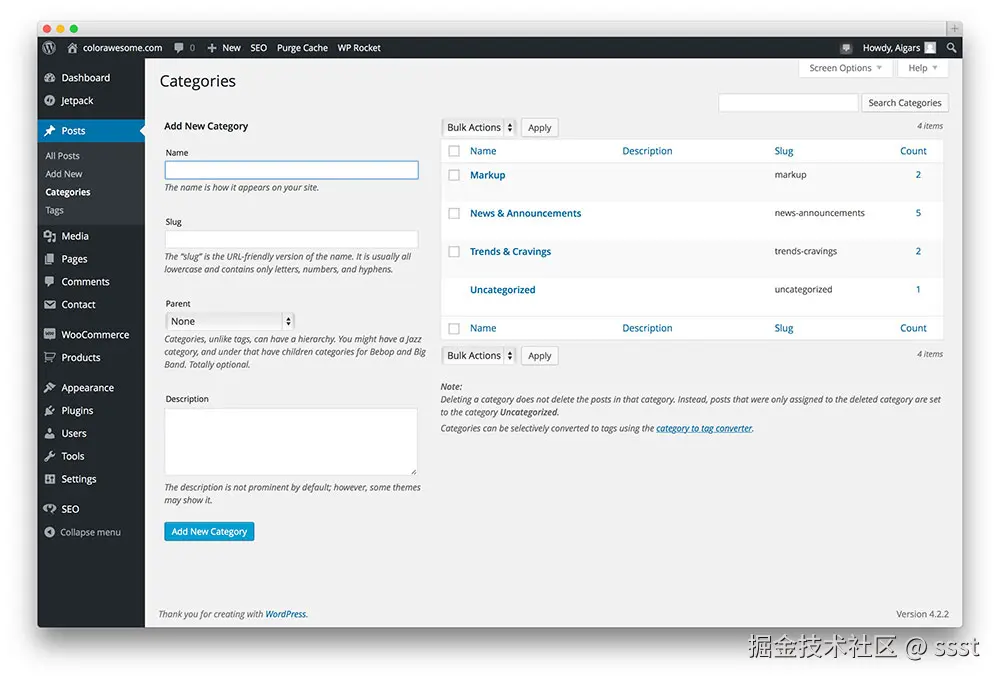Viewport: 1000px width, 681px height.
Task: Sort by Description in the table header
Action: click(647, 151)
